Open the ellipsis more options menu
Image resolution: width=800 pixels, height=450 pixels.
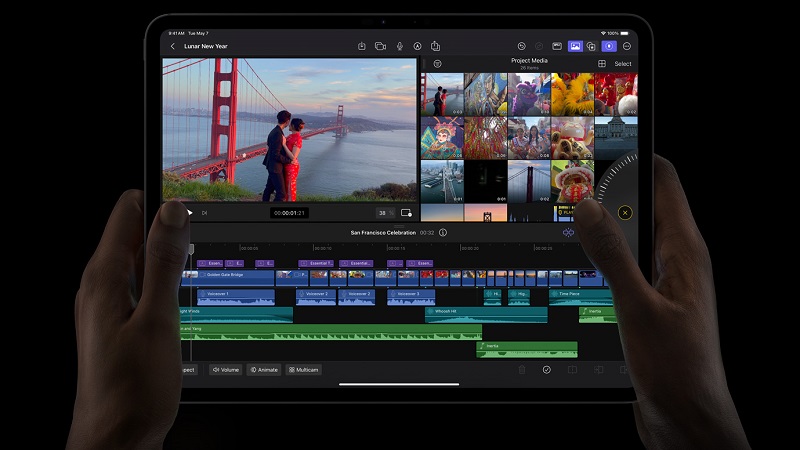(x=627, y=46)
